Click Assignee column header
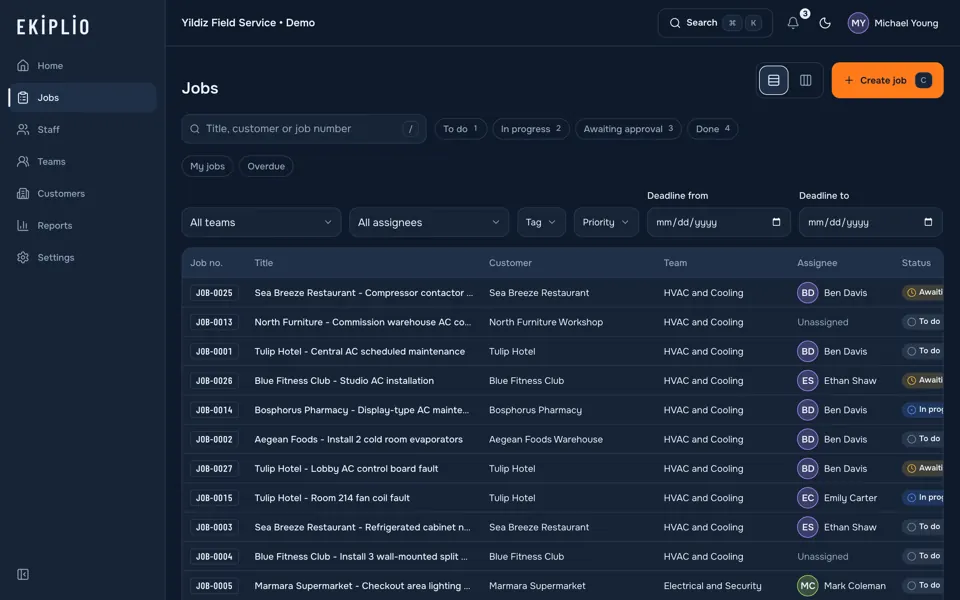The height and width of the screenshot is (600, 960). tap(817, 263)
